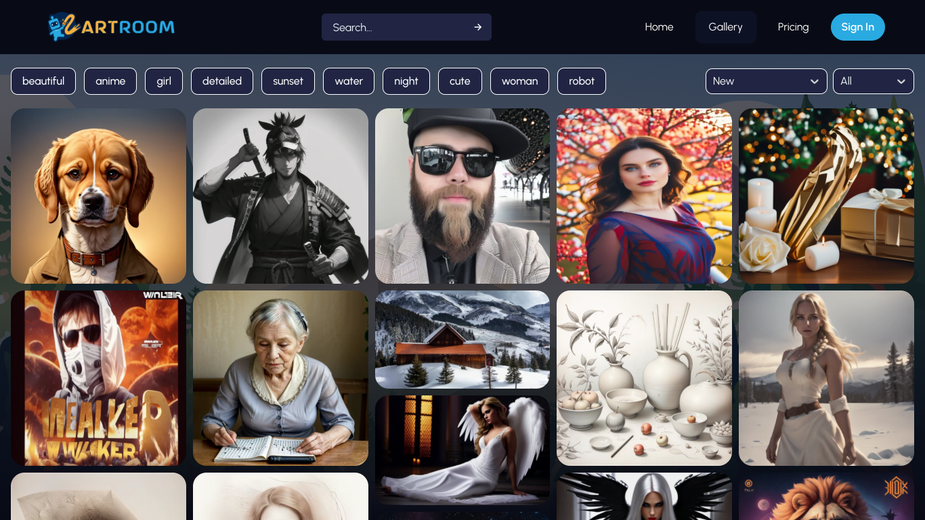Toggle the water tag filter
The height and width of the screenshot is (520, 925).
tap(349, 81)
